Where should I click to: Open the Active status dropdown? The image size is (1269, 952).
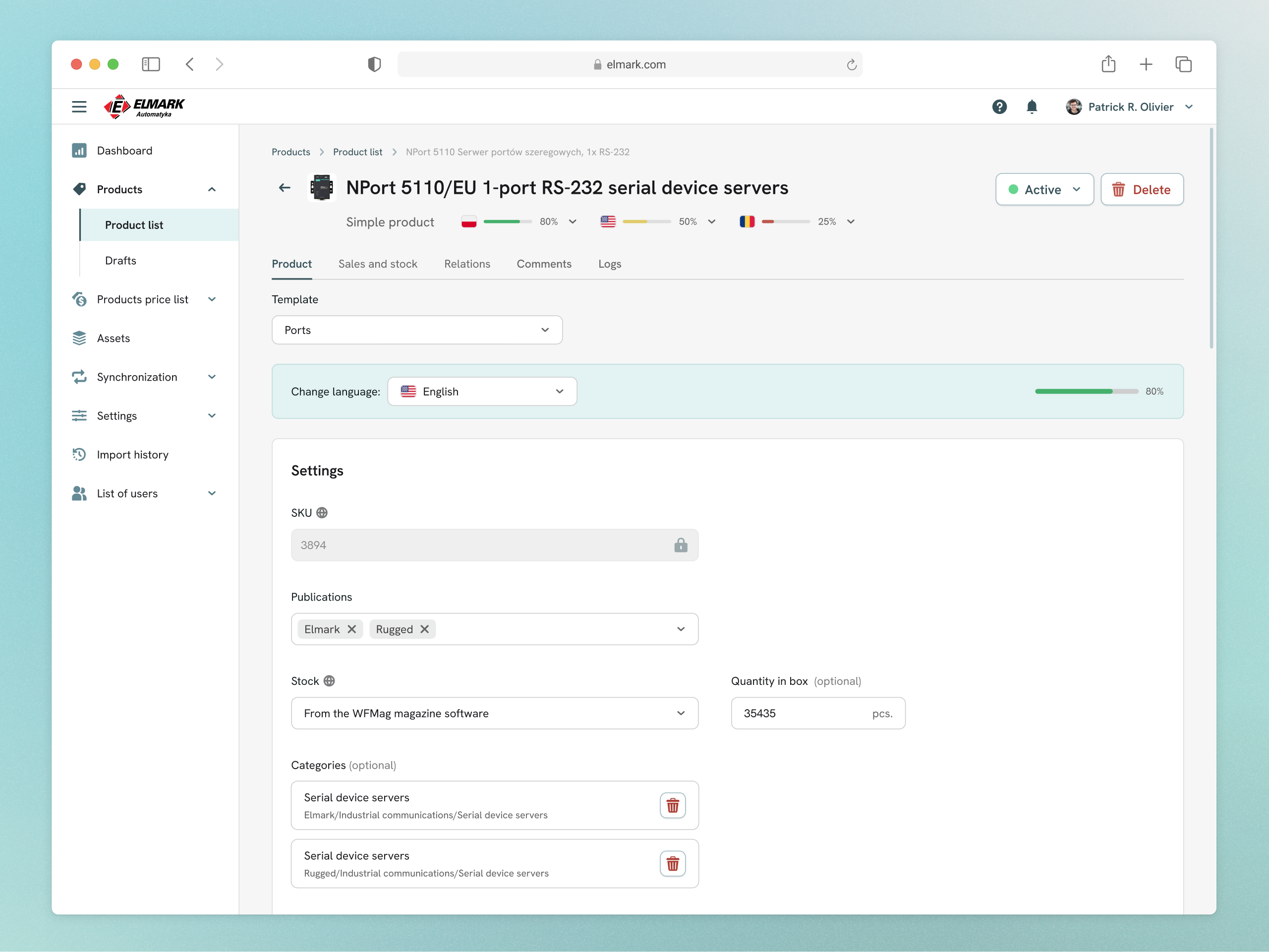coord(1044,189)
